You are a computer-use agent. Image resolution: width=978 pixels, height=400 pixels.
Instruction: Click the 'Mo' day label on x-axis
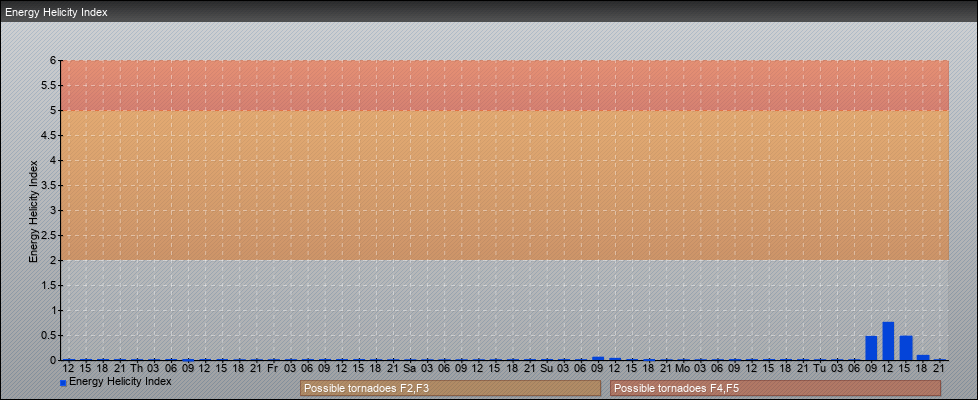pos(683,368)
